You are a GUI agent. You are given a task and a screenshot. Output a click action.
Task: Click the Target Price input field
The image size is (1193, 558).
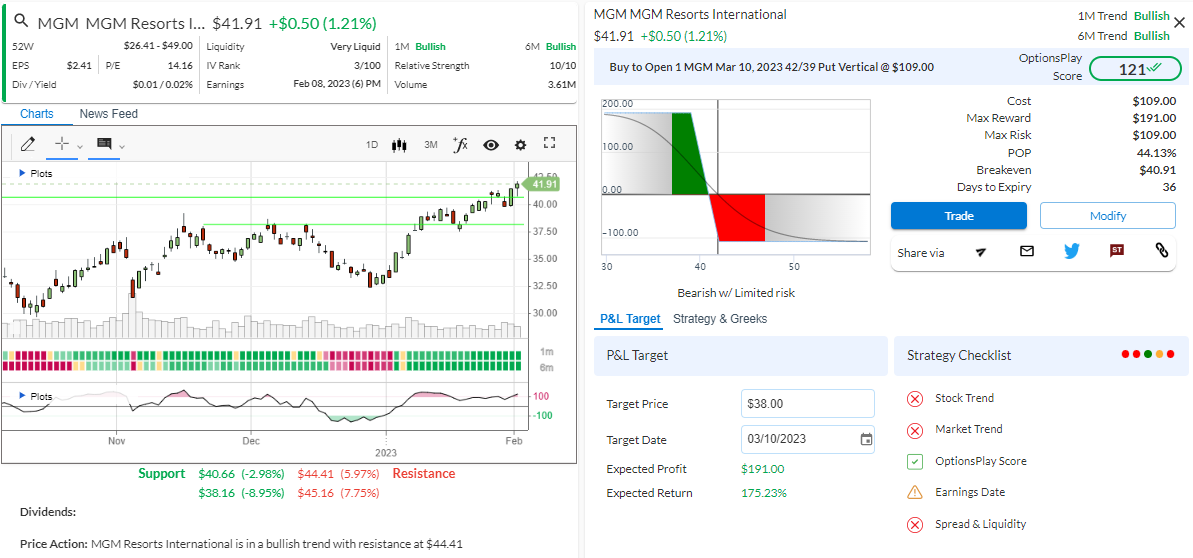click(807, 403)
